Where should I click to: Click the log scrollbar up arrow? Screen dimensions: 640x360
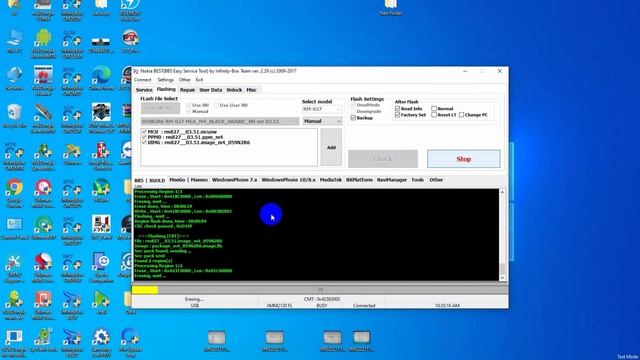(502, 192)
